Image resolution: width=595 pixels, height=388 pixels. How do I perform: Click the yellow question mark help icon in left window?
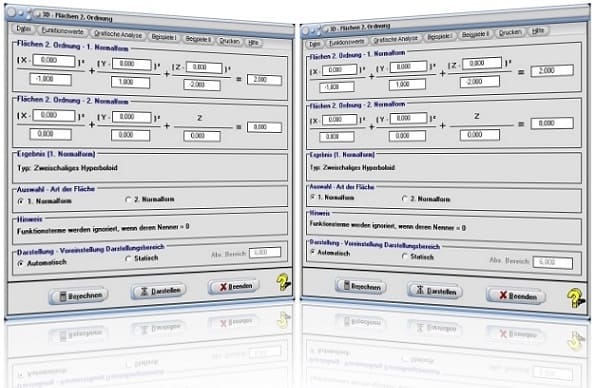point(283,282)
